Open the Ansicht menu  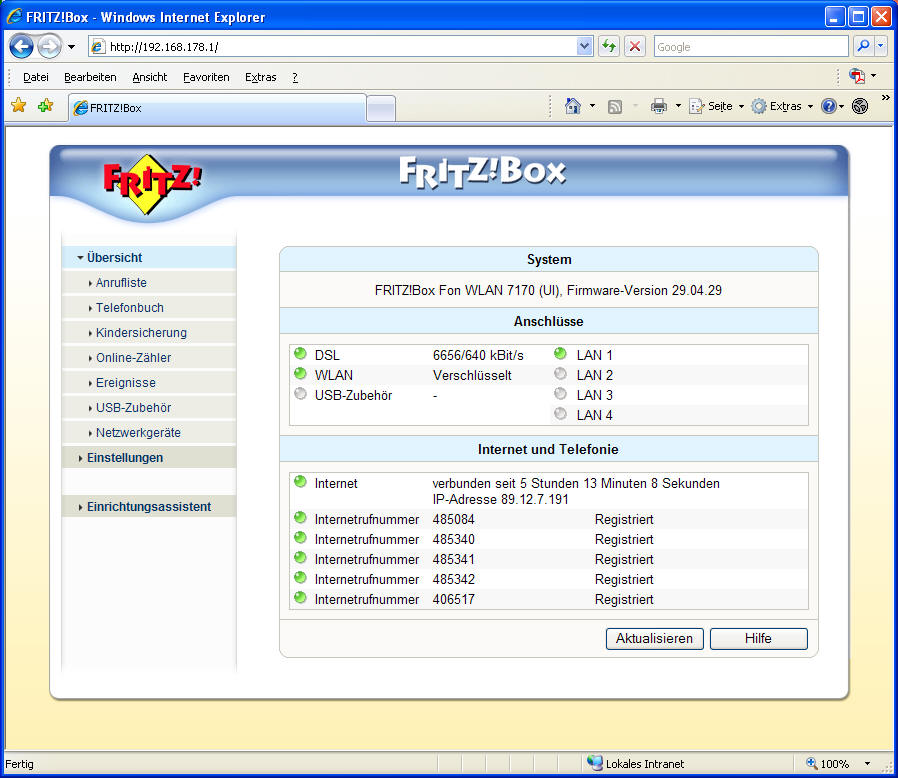tap(149, 77)
